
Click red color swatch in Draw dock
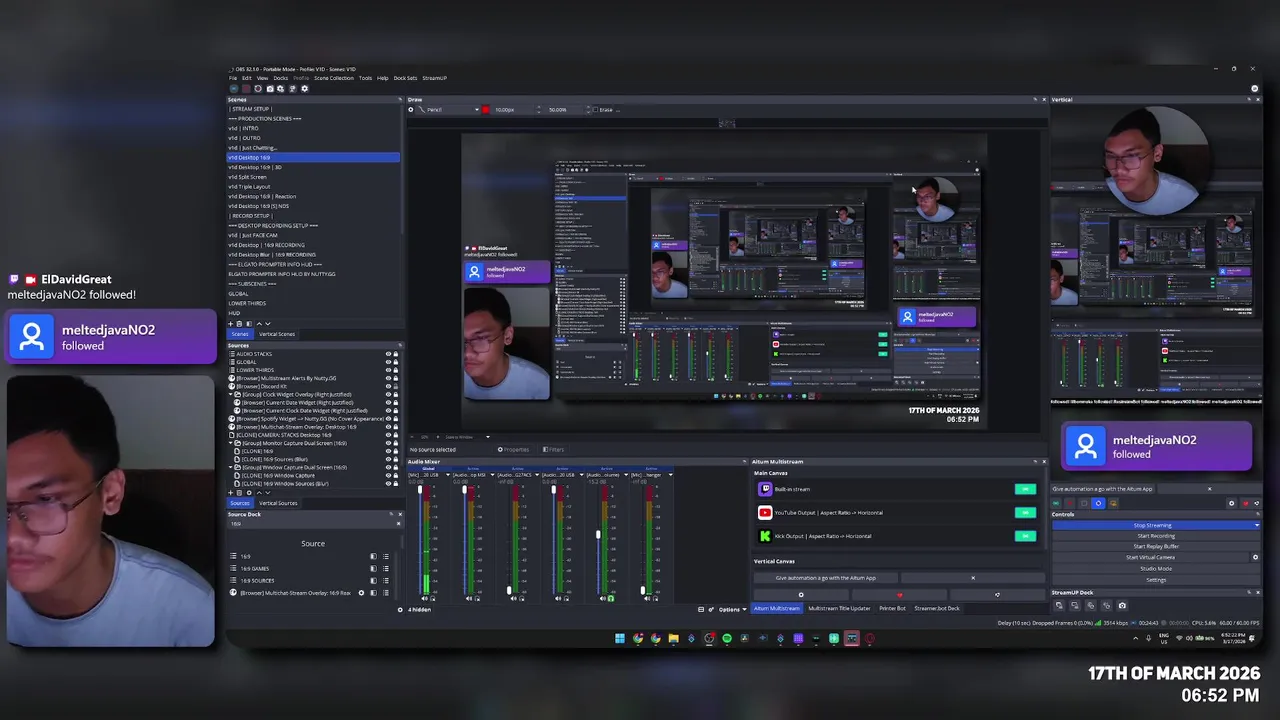[486, 110]
